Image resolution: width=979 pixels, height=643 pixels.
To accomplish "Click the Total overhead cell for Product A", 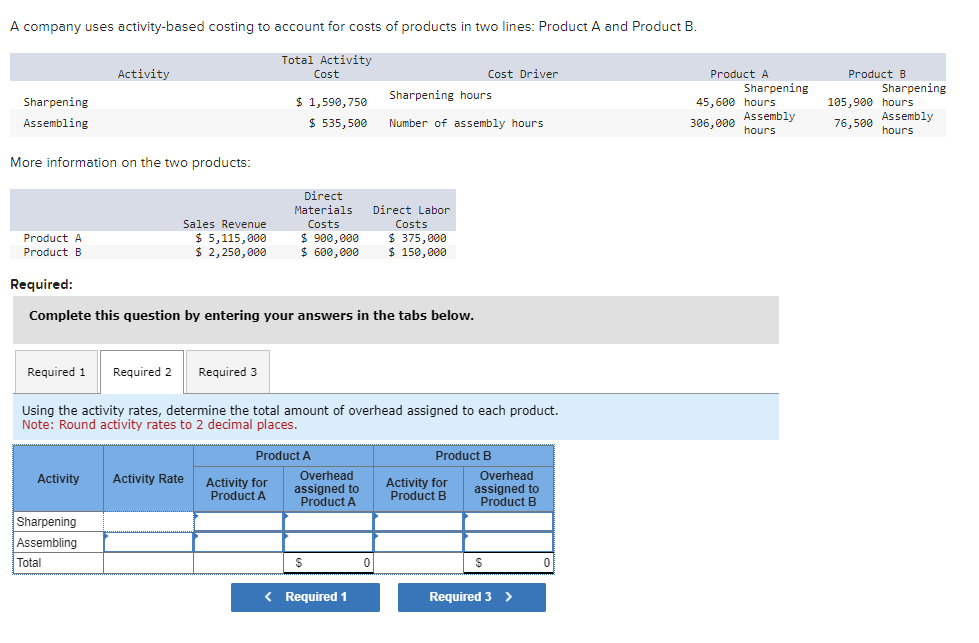I will 328,562.
